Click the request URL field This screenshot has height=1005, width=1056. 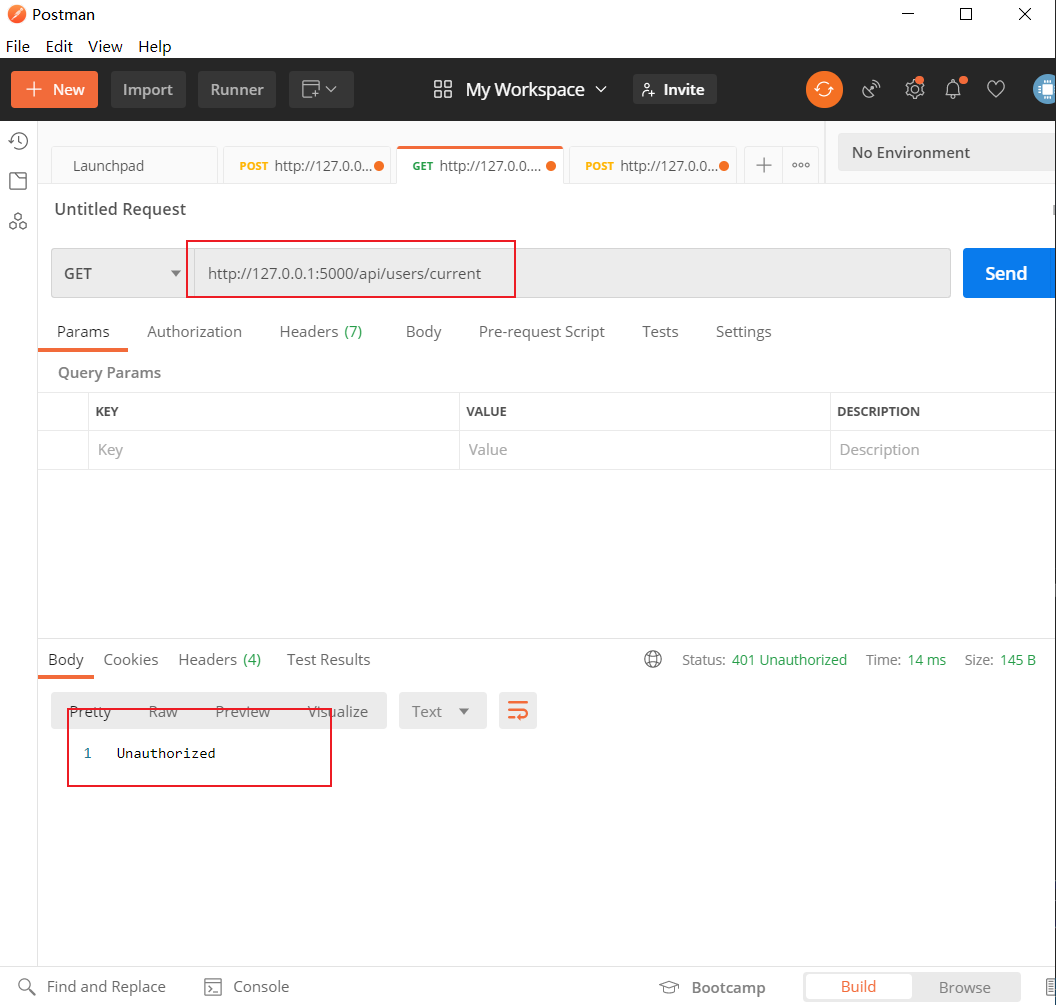pos(572,273)
